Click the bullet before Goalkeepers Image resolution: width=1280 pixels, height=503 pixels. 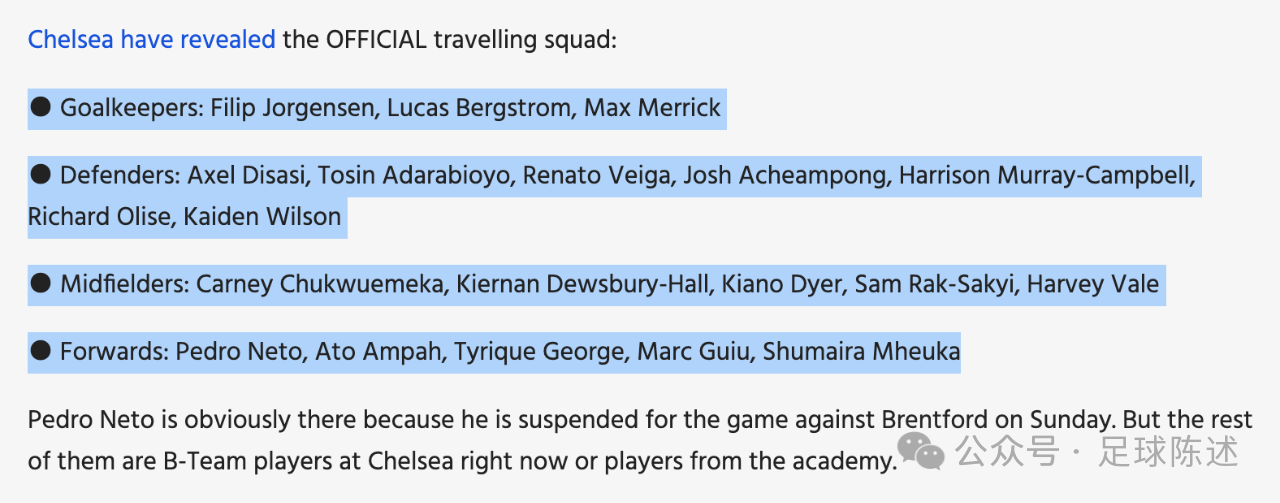(x=41, y=107)
